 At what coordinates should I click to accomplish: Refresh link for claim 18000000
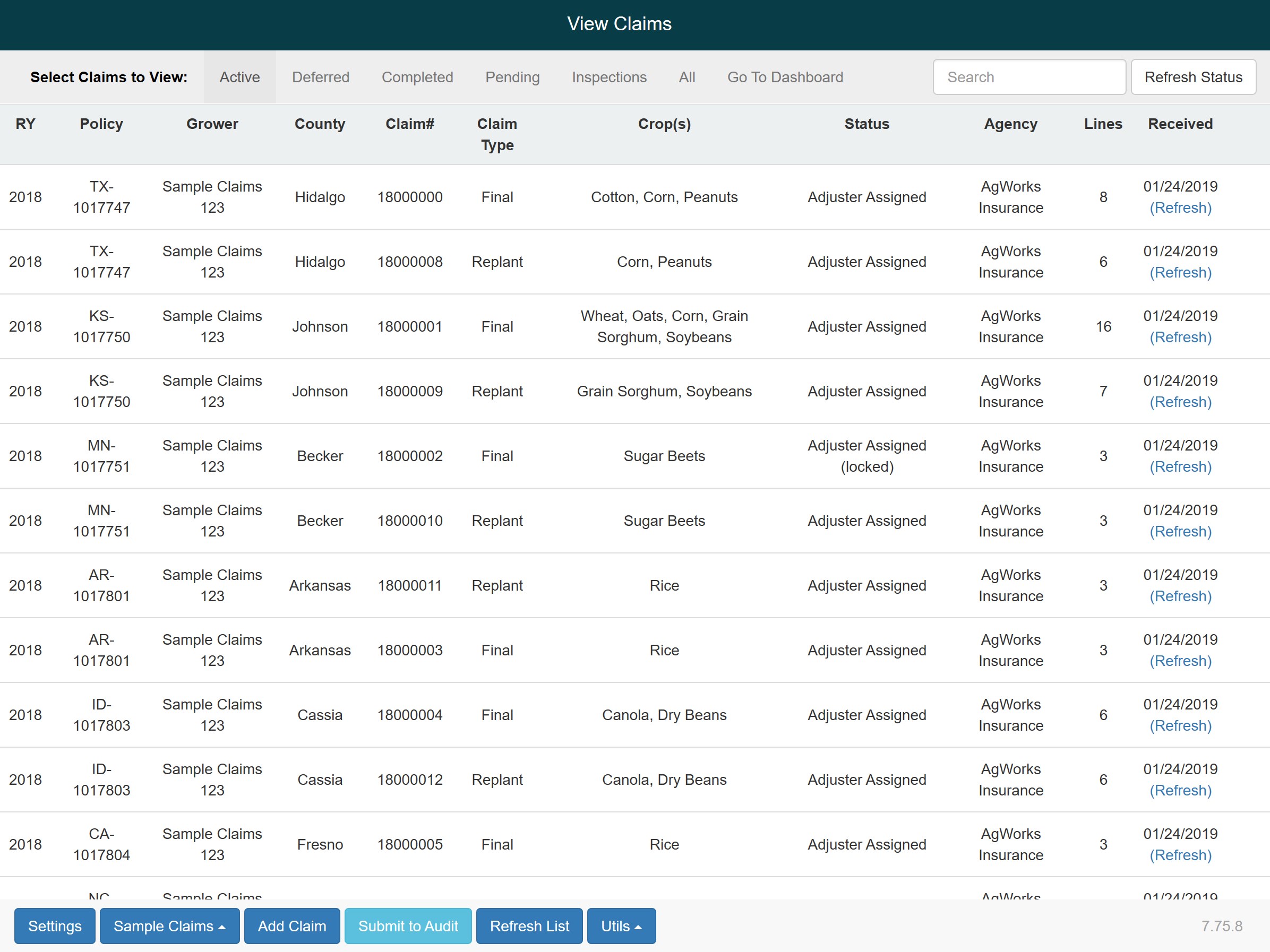1180,207
